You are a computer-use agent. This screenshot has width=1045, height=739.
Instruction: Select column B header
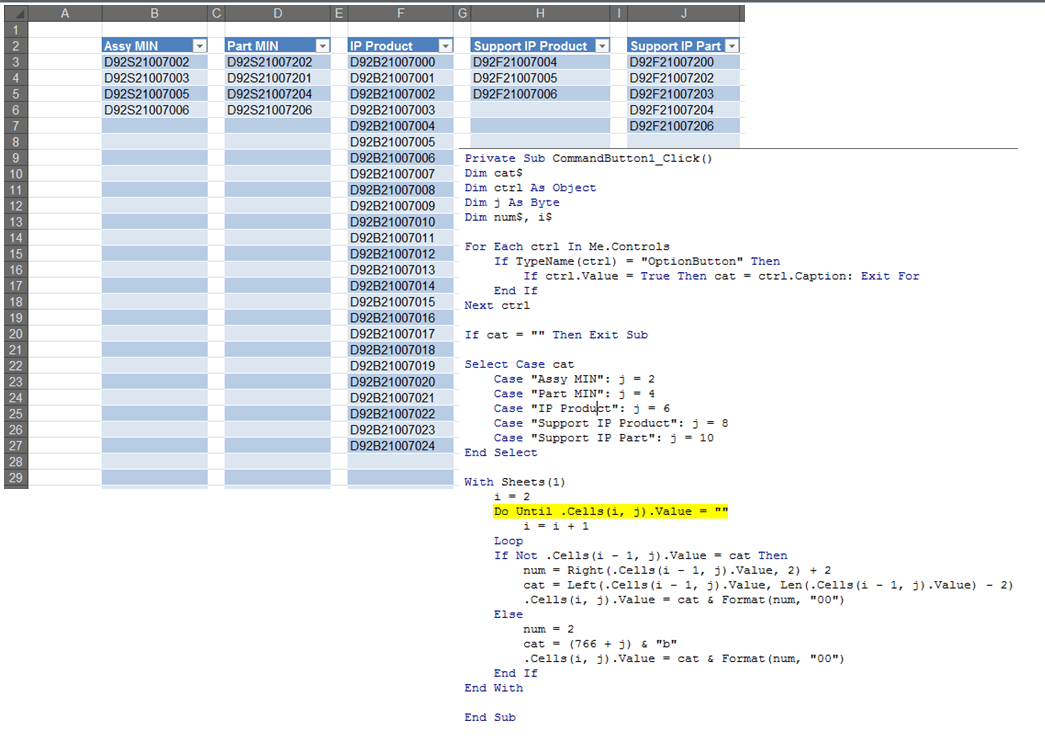coord(154,13)
